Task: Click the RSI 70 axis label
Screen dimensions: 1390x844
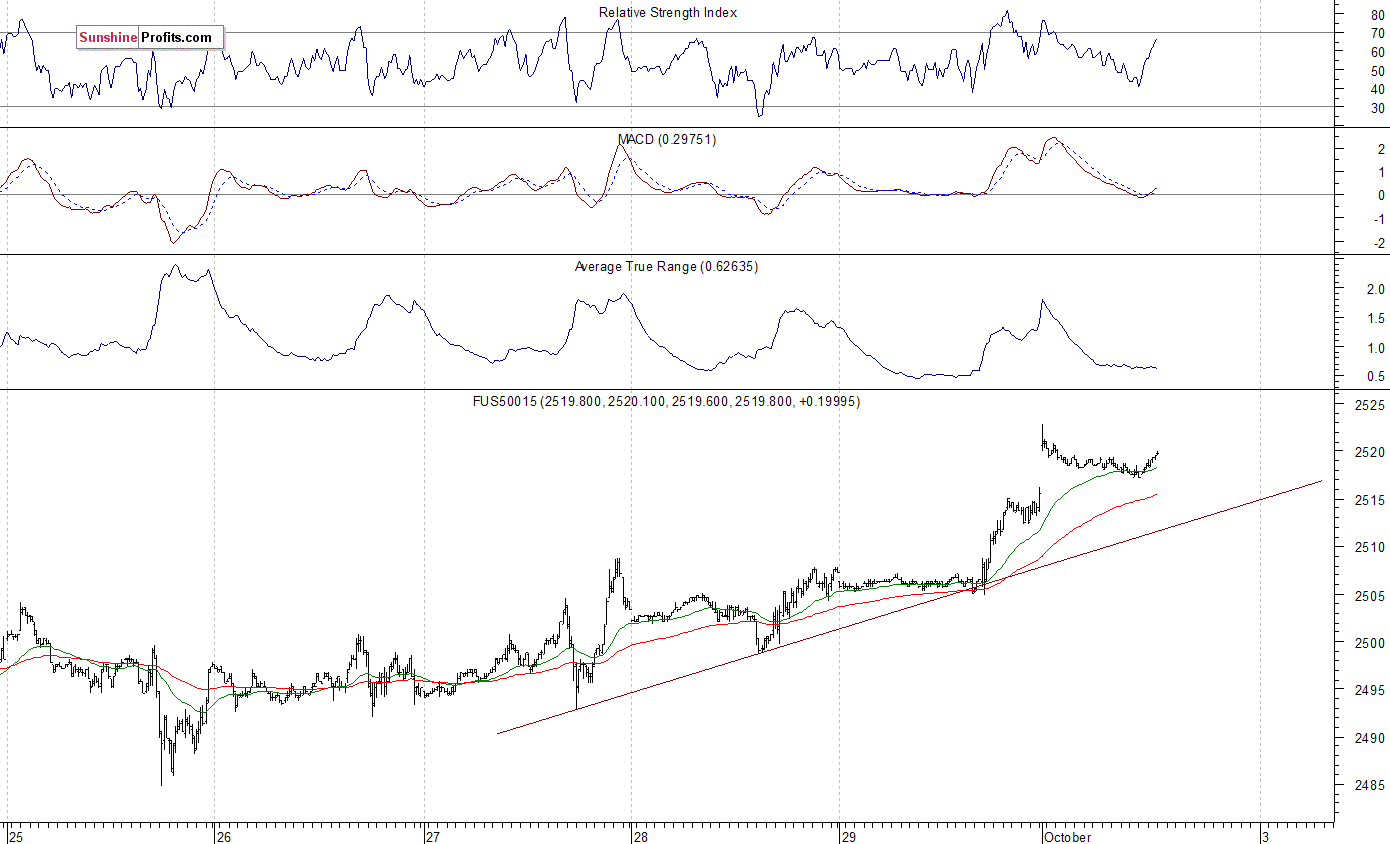Action: (1377, 33)
